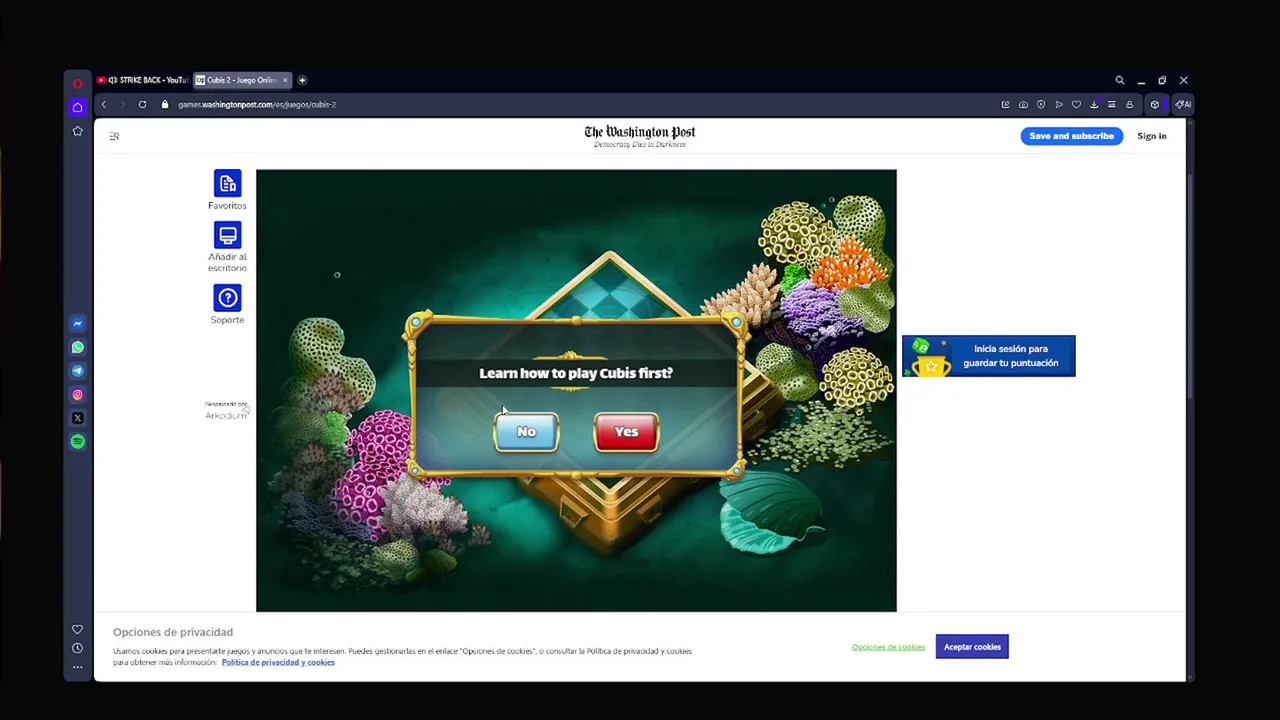Open X (Twitter) in the sidebar
This screenshot has height=720, width=1280.
pyautogui.click(x=77, y=418)
